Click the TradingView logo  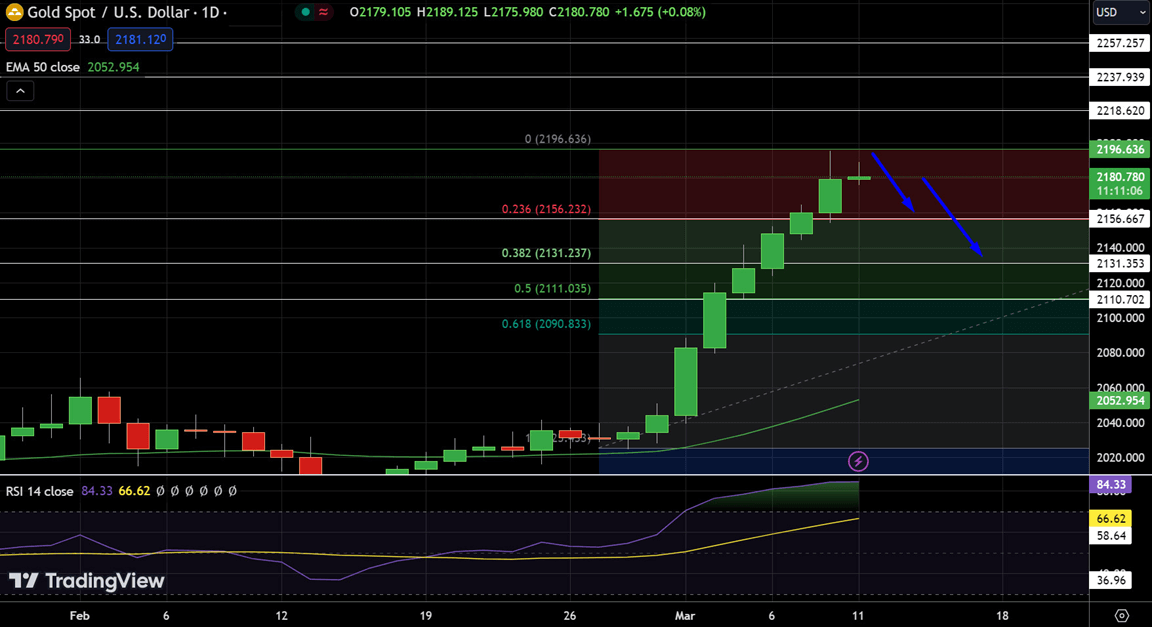click(86, 581)
